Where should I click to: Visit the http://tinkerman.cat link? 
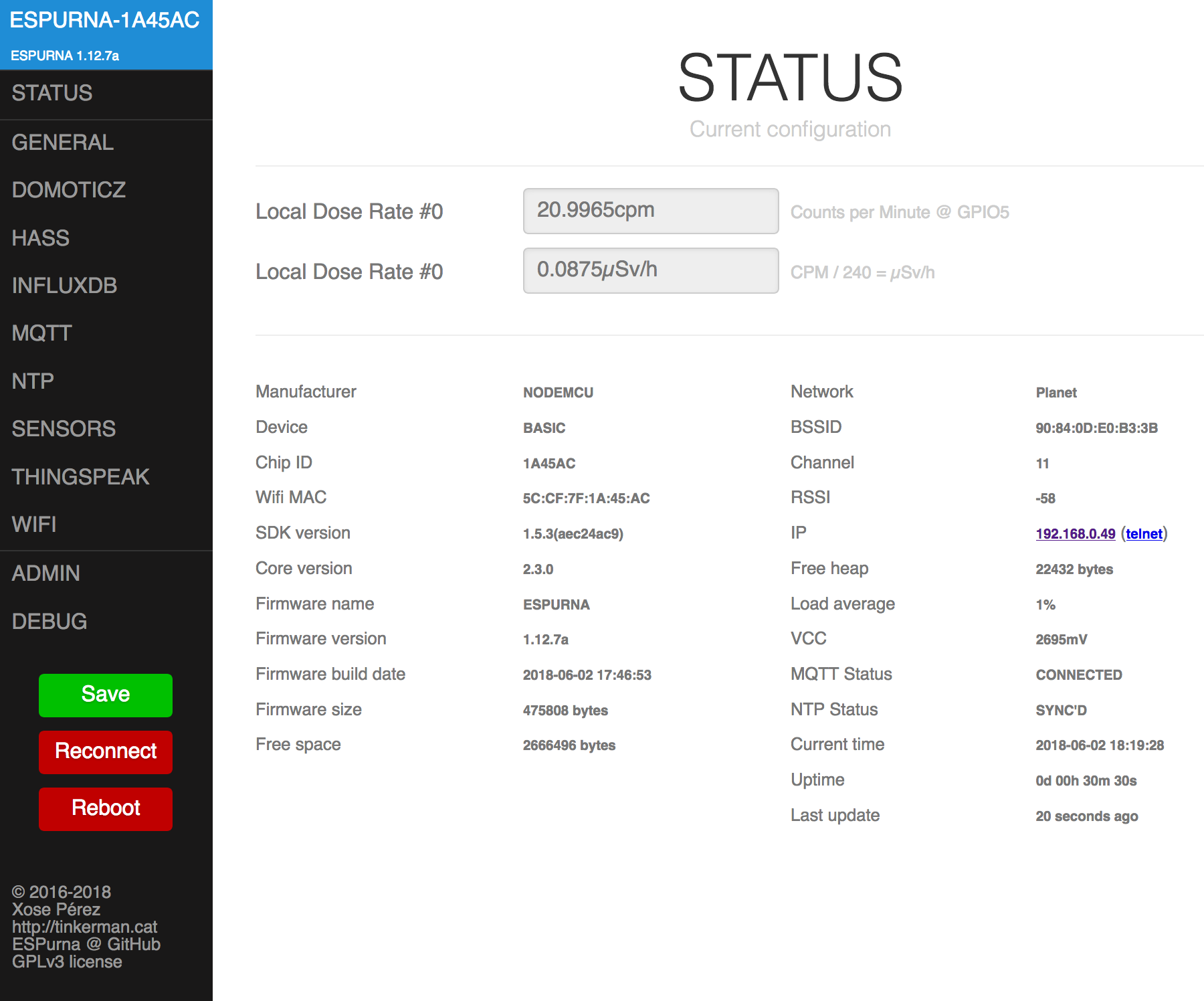pos(85,927)
